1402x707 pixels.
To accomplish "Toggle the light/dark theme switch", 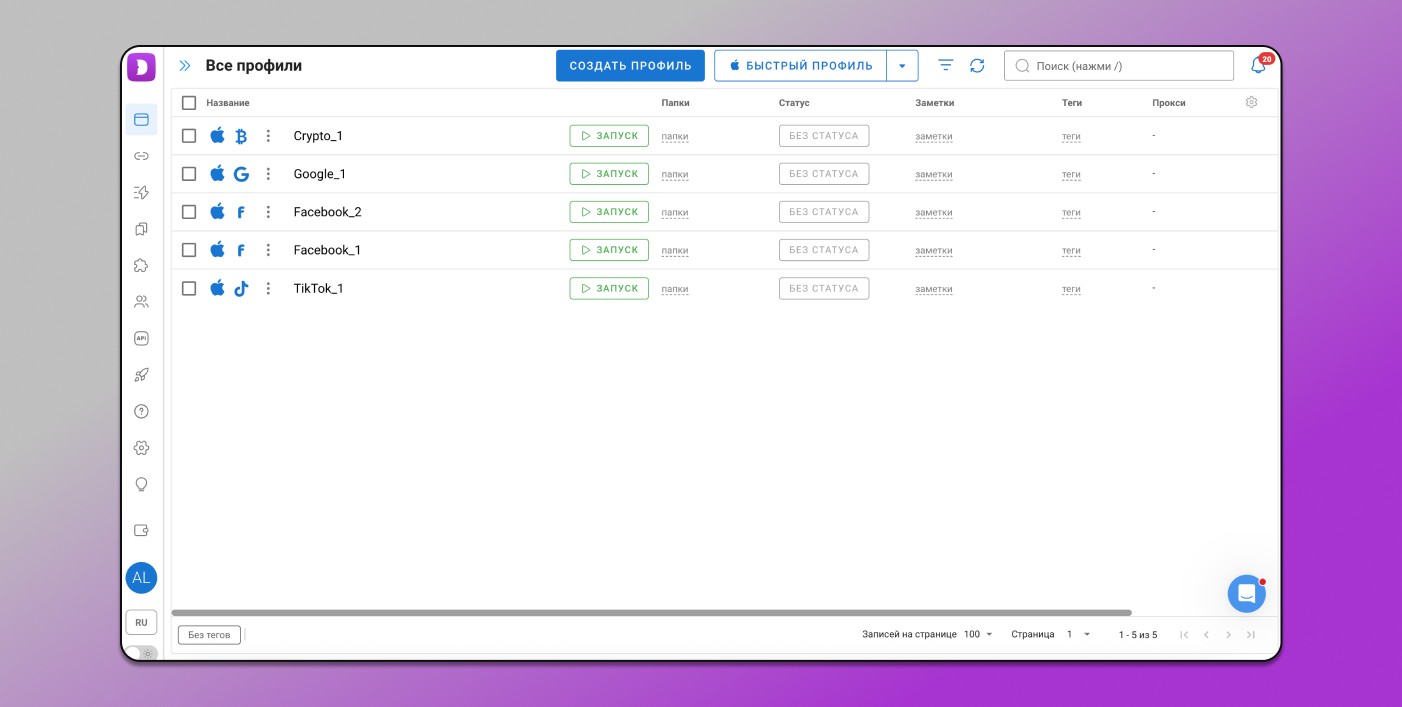I will click(140, 653).
